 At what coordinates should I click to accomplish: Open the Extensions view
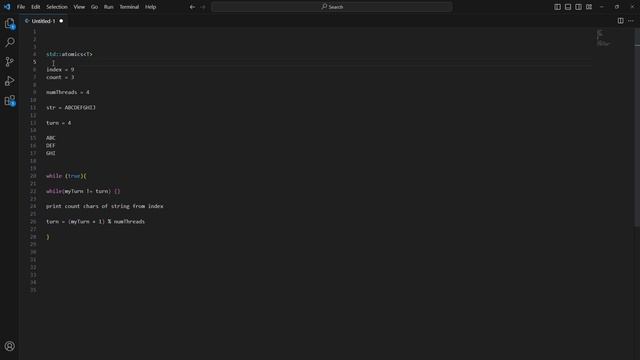[x=10, y=100]
